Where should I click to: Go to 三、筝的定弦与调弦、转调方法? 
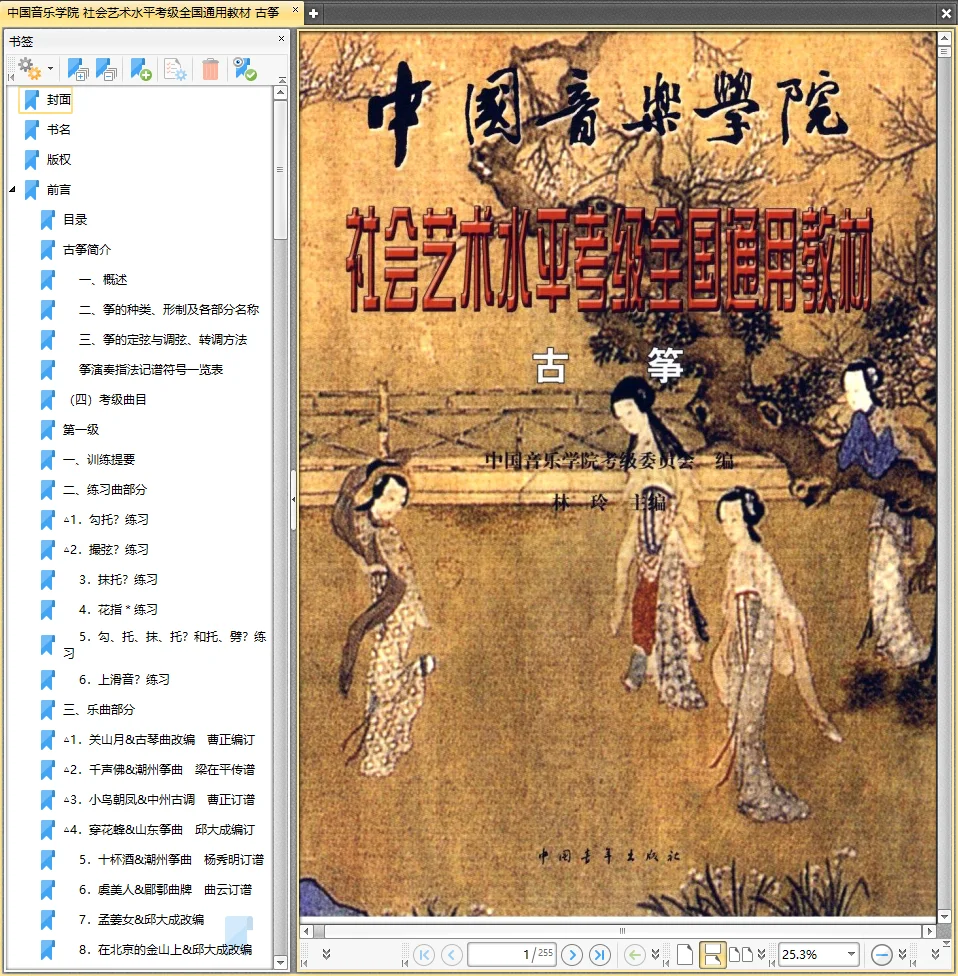163,339
